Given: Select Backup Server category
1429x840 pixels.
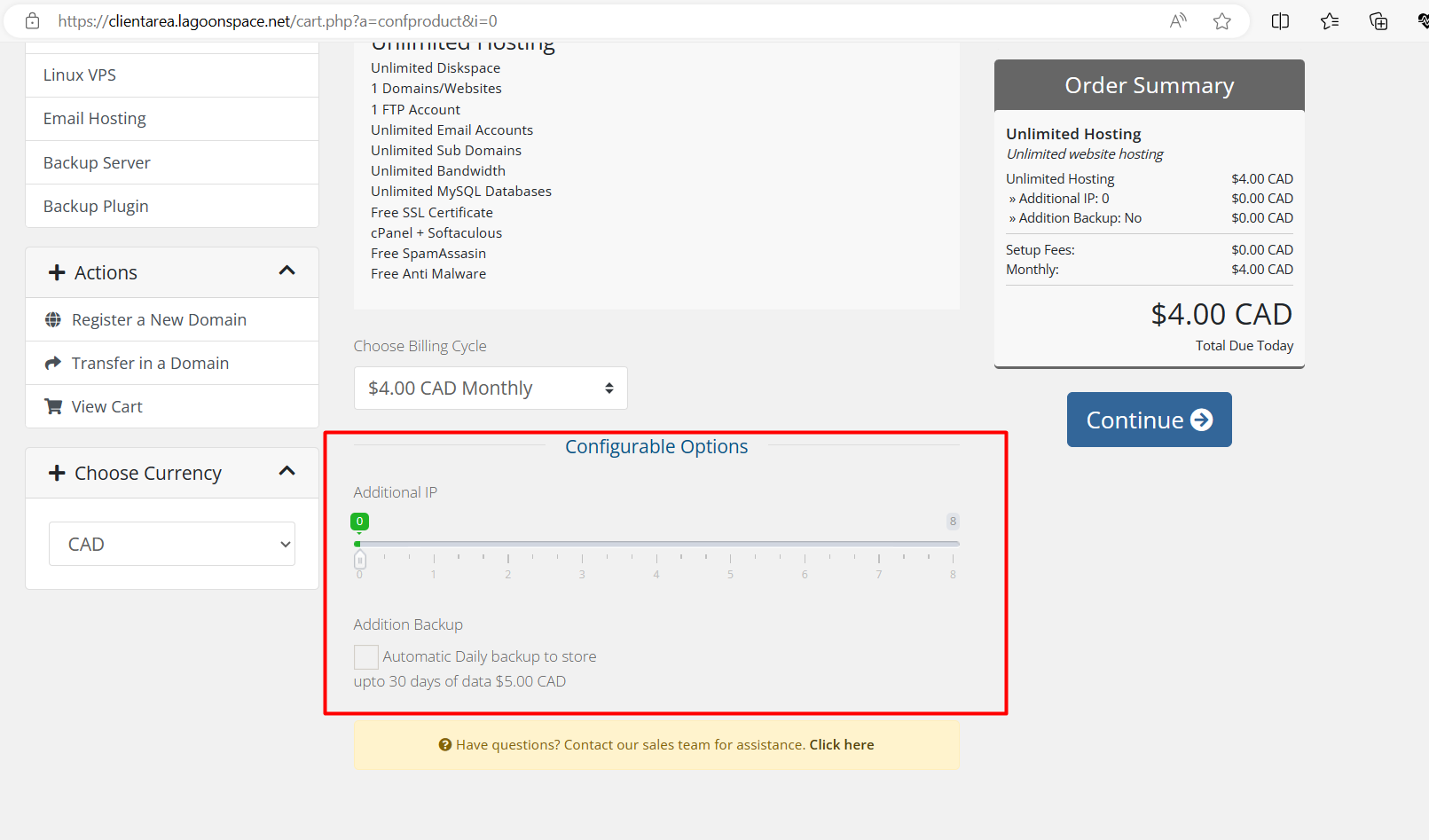Looking at the screenshot, I should click(x=97, y=162).
